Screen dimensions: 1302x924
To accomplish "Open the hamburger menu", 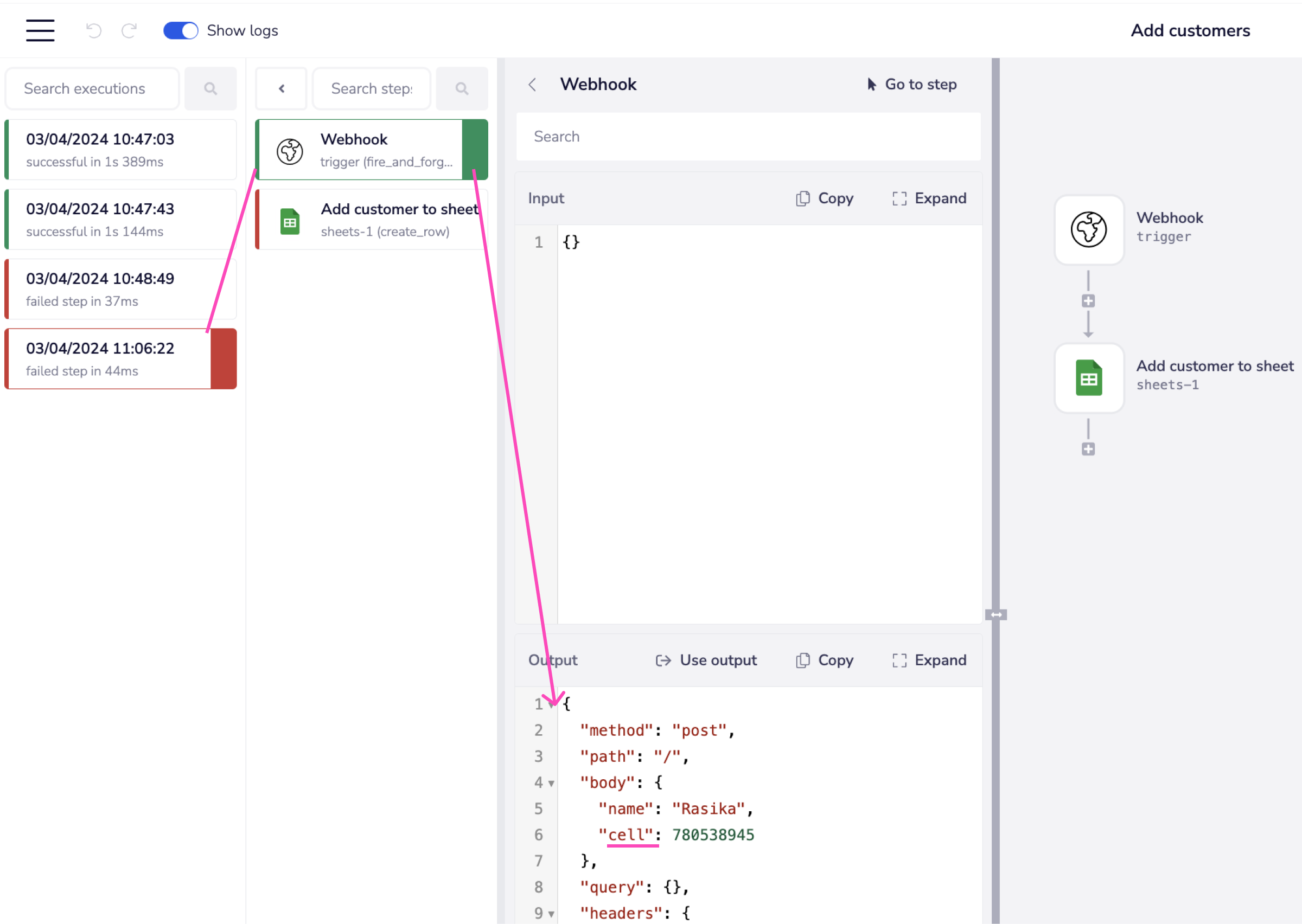I will 40,30.
